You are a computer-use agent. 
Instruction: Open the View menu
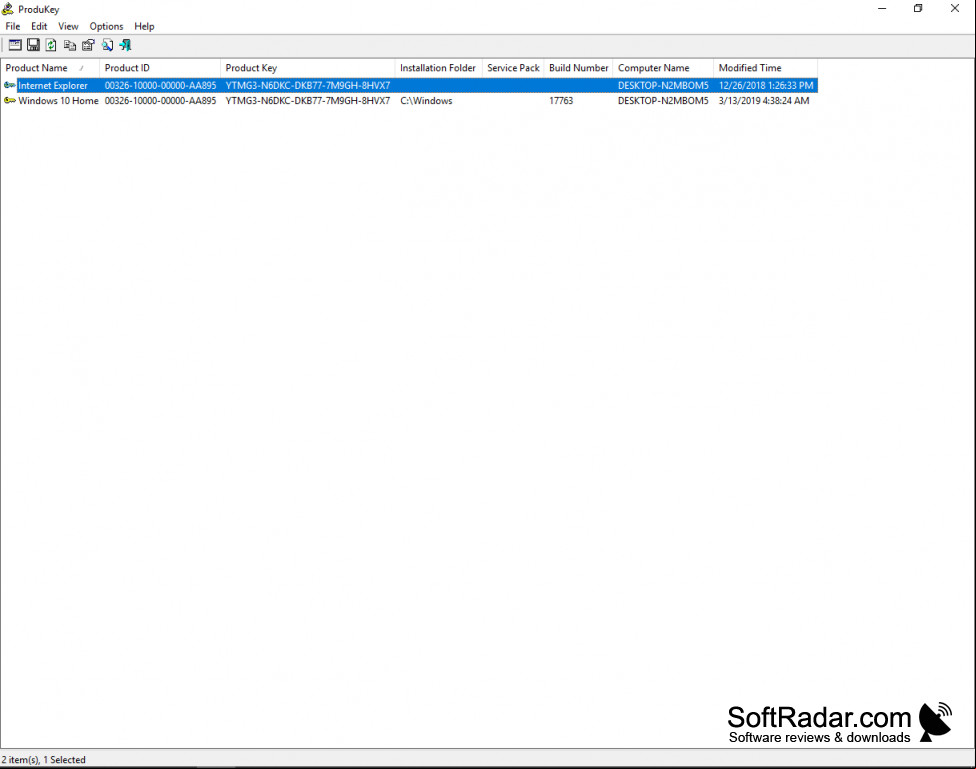click(68, 26)
